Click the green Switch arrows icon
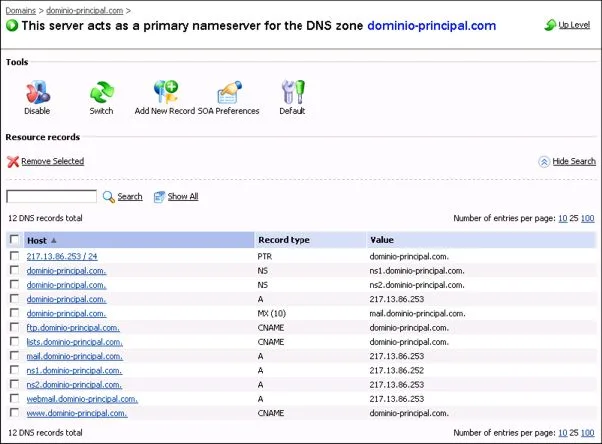This screenshot has width=602, height=444. [102, 92]
